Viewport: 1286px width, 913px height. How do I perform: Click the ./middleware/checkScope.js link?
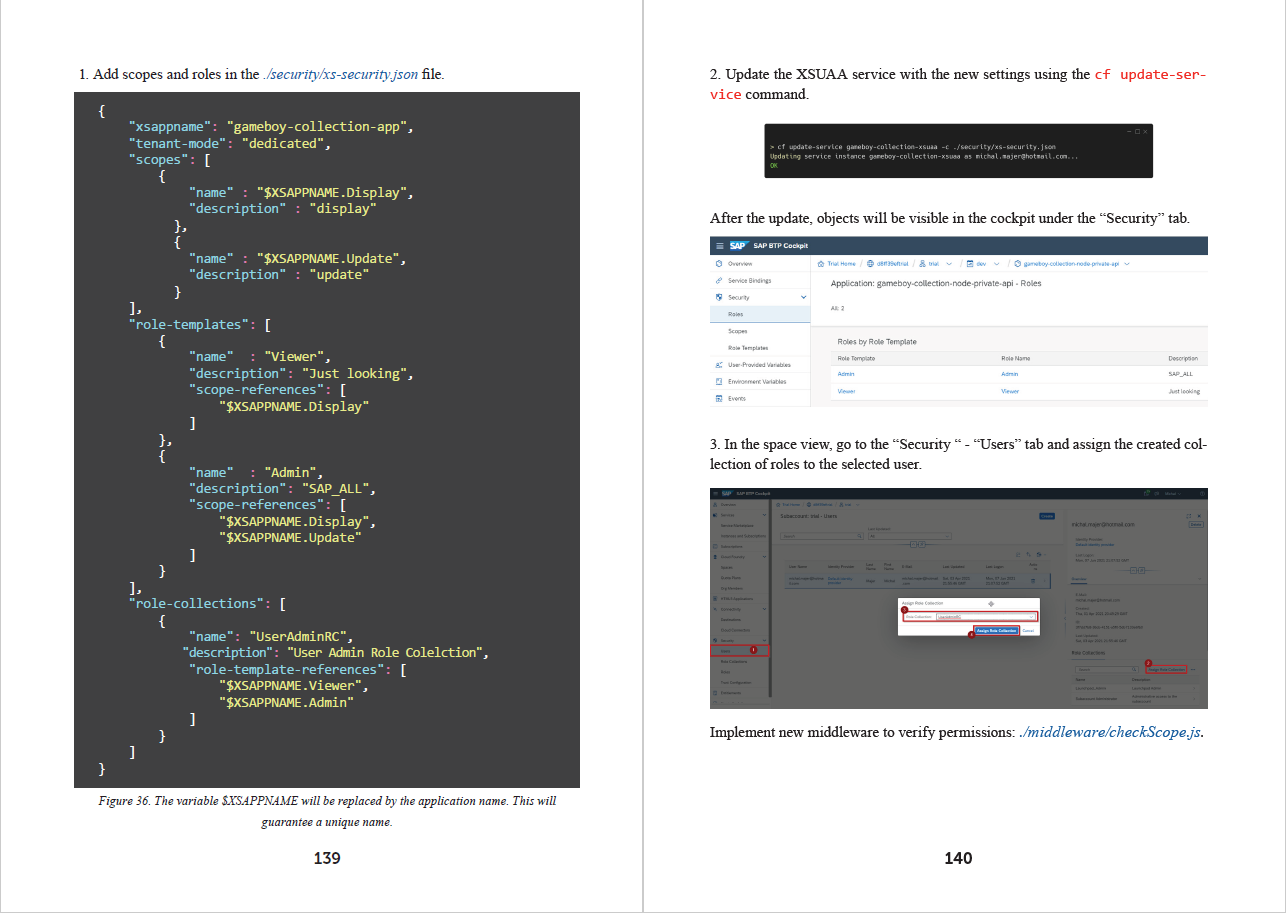tap(1110, 732)
